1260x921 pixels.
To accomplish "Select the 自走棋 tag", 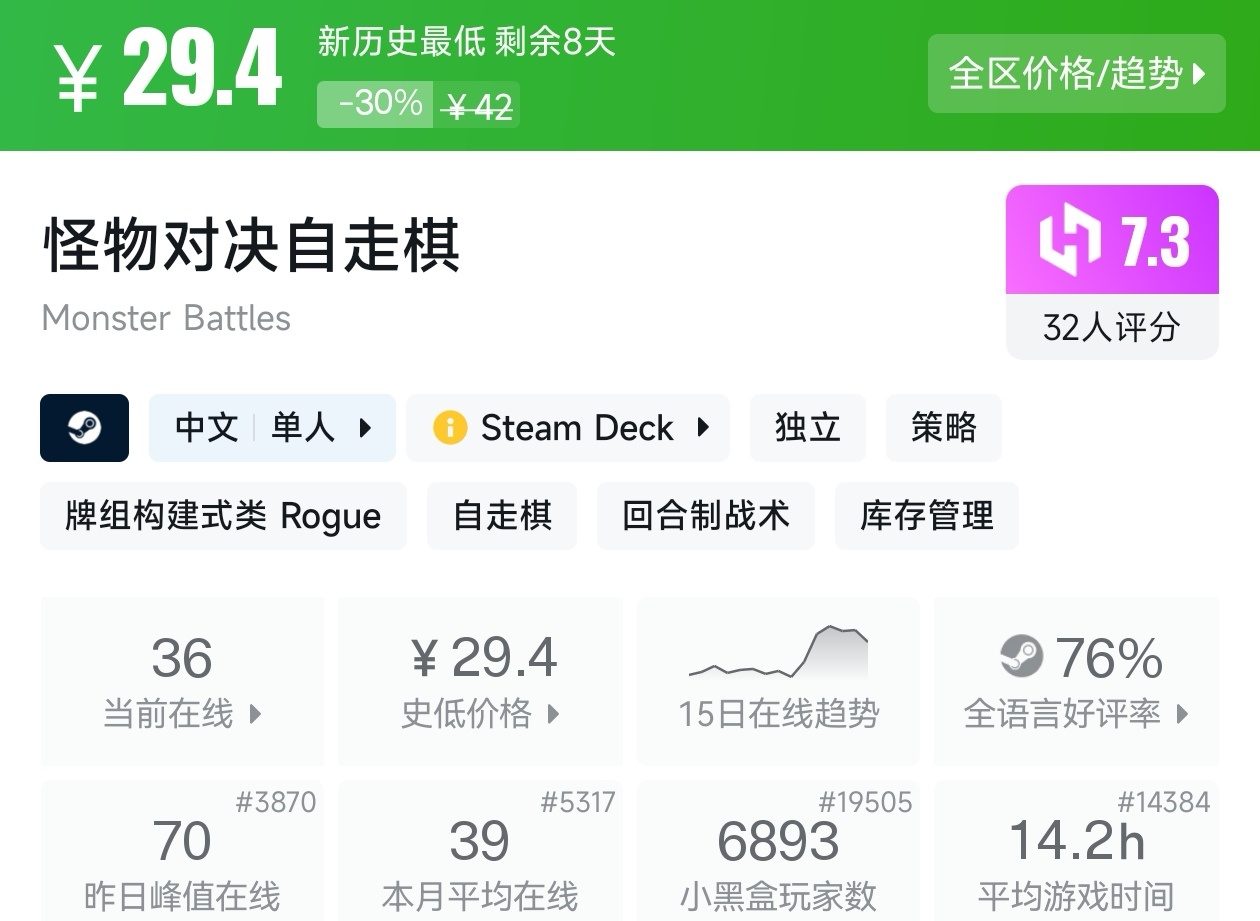I will [x=502, y=516].
